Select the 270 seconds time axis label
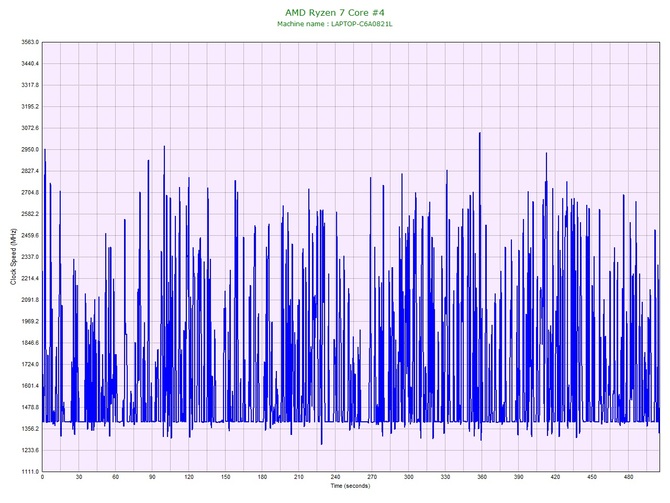The height and width of the screenshot is (503, 670). 372,477
